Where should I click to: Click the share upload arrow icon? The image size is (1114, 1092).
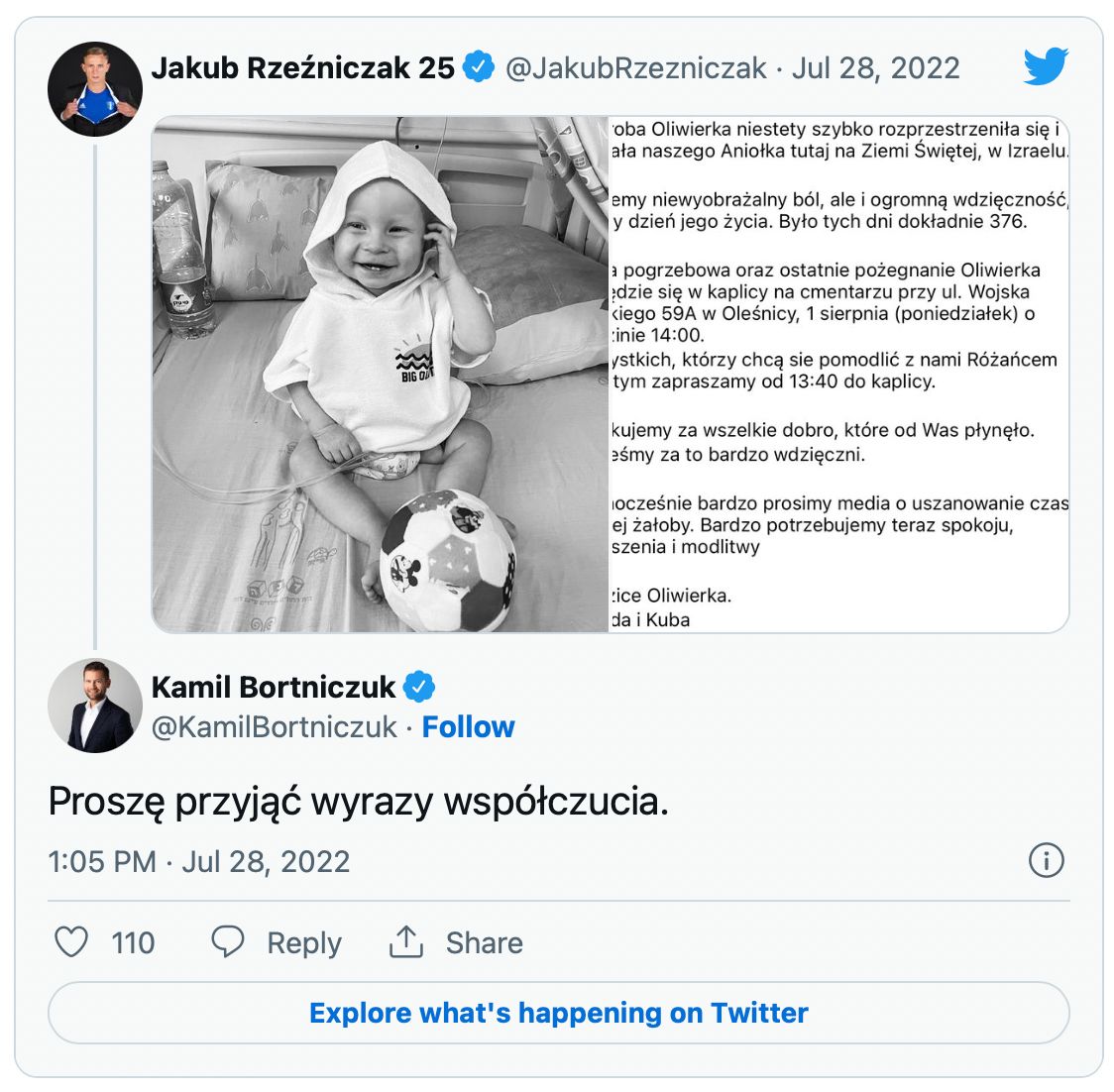click(406, 942)
